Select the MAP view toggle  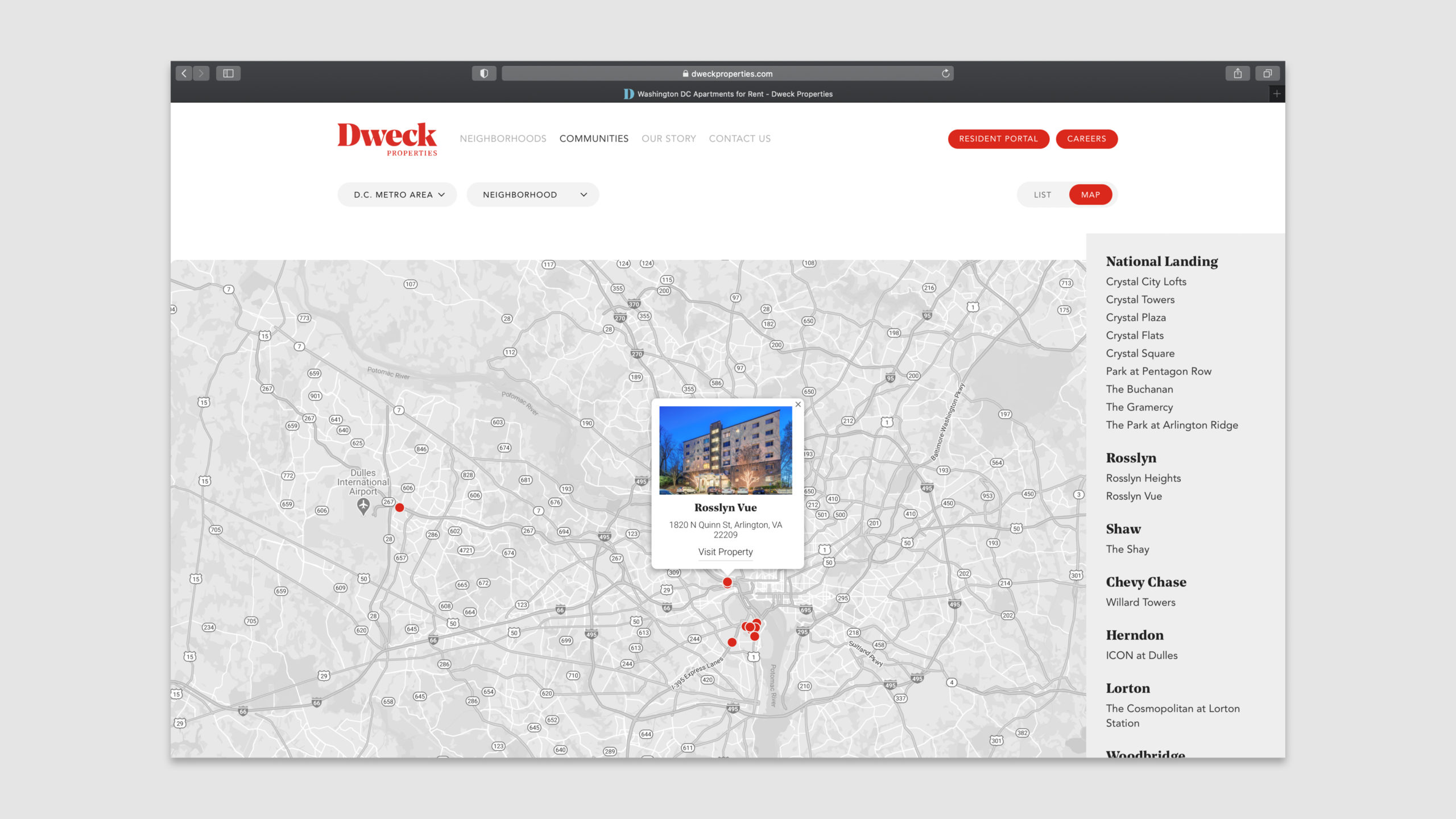(1090, 195)
